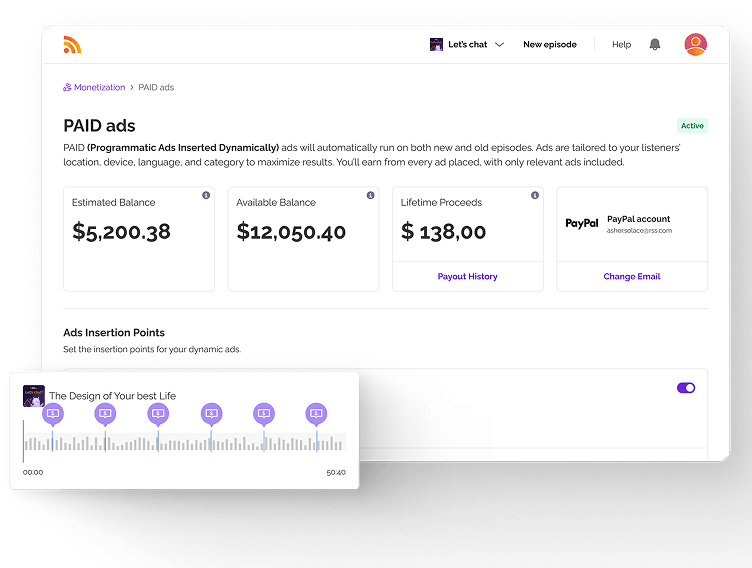752x568 pixels.
Task: Expand the Let's chat podcast dropdown
Action: pos(499,45)
